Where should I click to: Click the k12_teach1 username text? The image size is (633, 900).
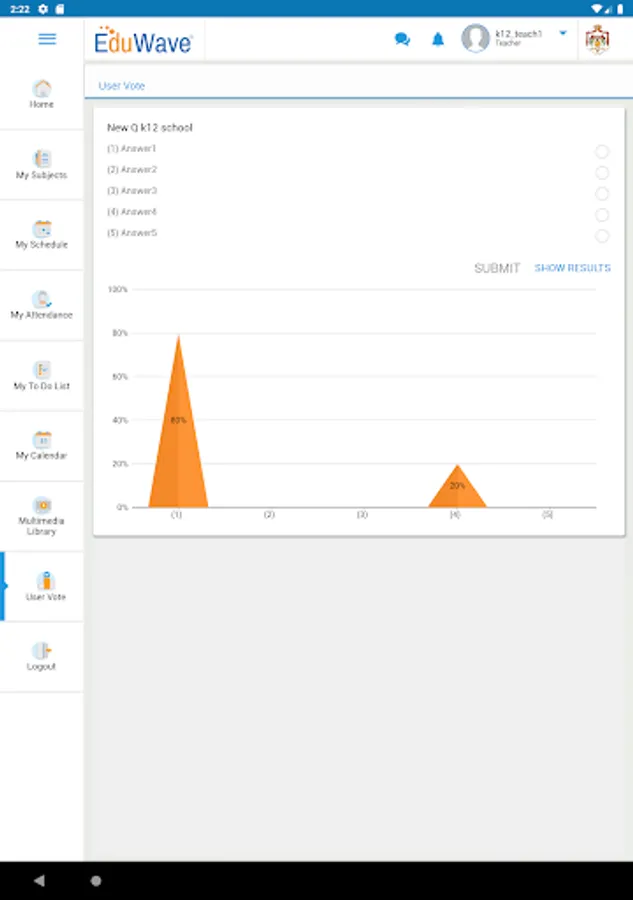pos(519,34)
